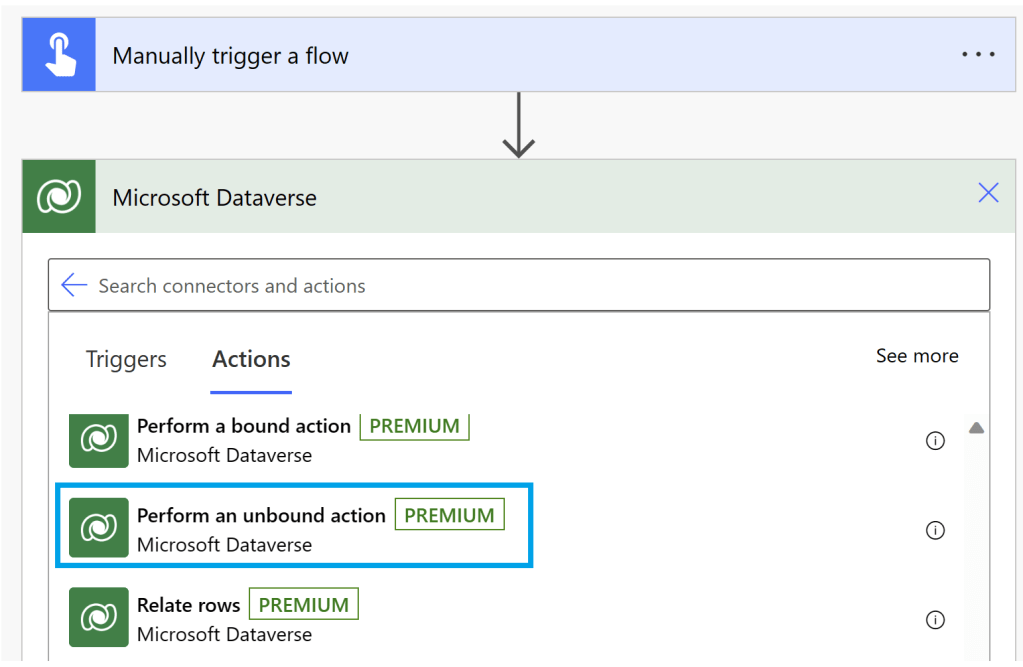Click the Microsoft Dataverse header icon
1023x667 pixels.
59,197
